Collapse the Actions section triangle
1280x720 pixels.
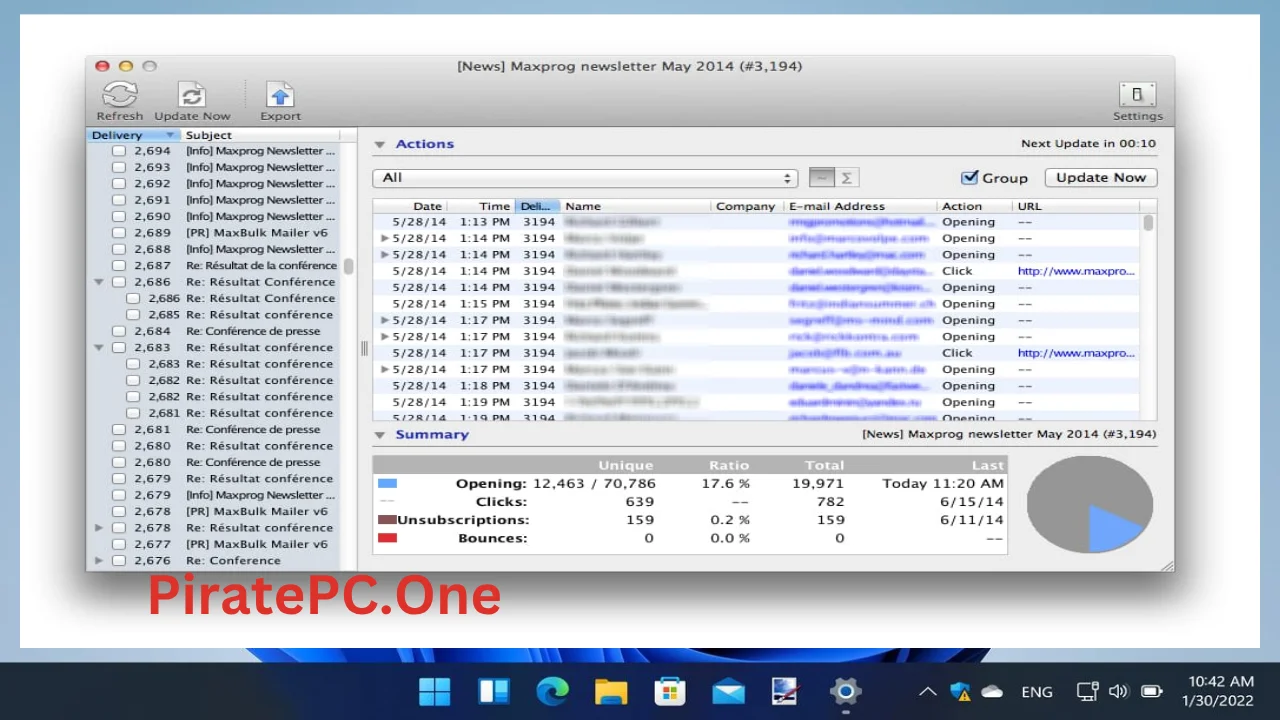click(x=380, y=144)
